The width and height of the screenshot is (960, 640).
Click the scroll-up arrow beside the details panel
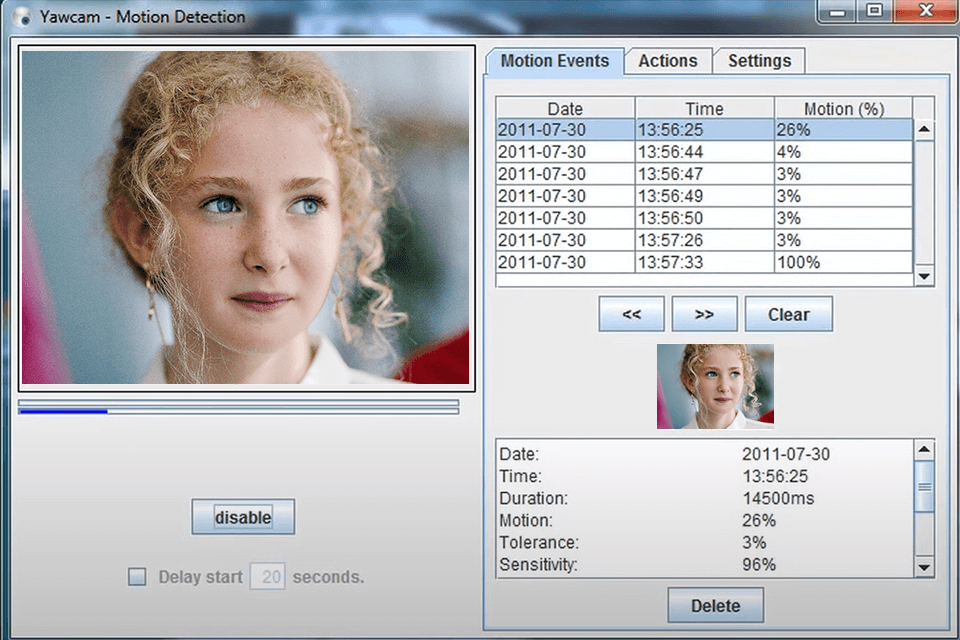coord(923,451)
